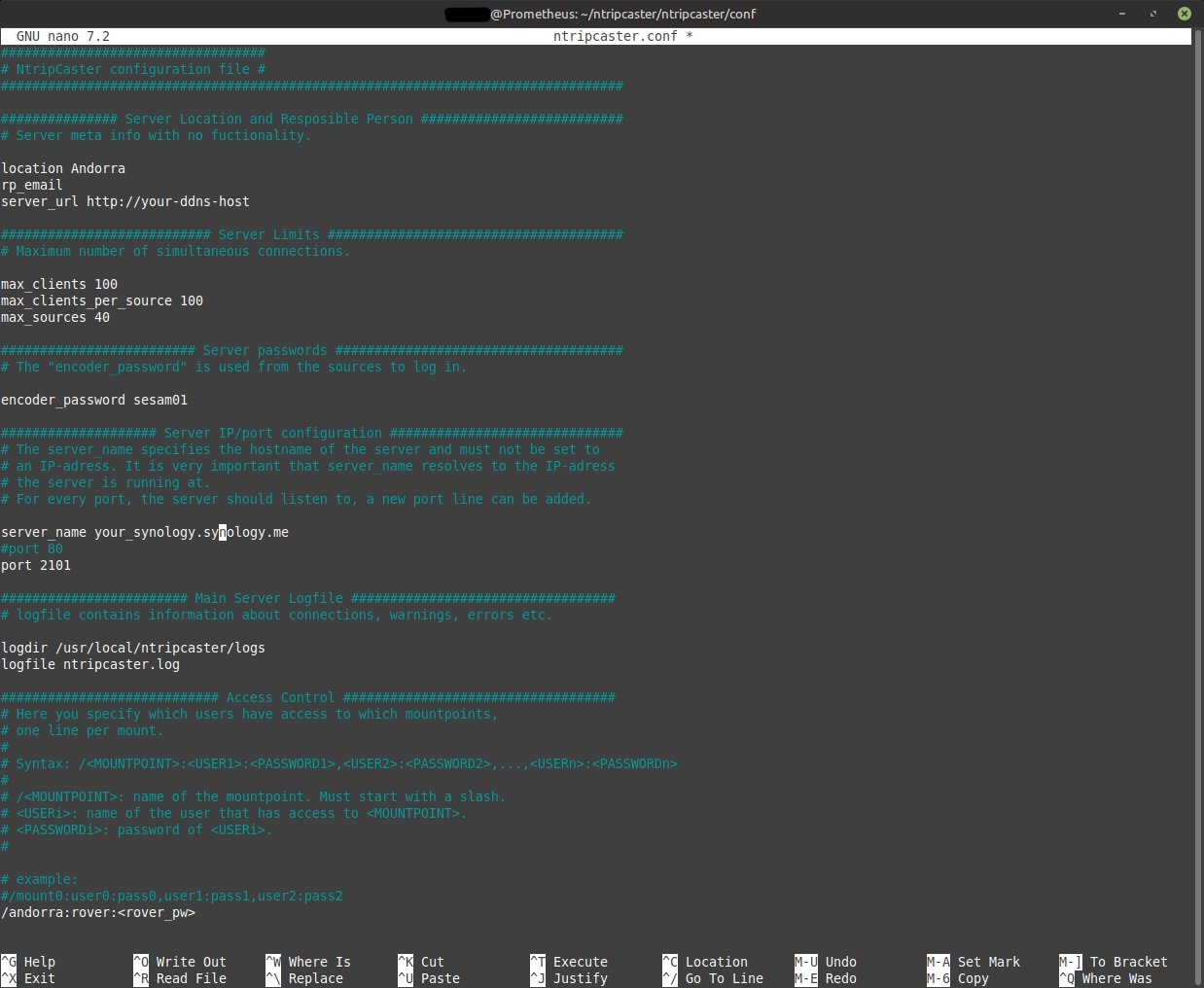The image size is (1204, 988).
Task: Click the M-E Redo shortcut
Action: [826, 978]
